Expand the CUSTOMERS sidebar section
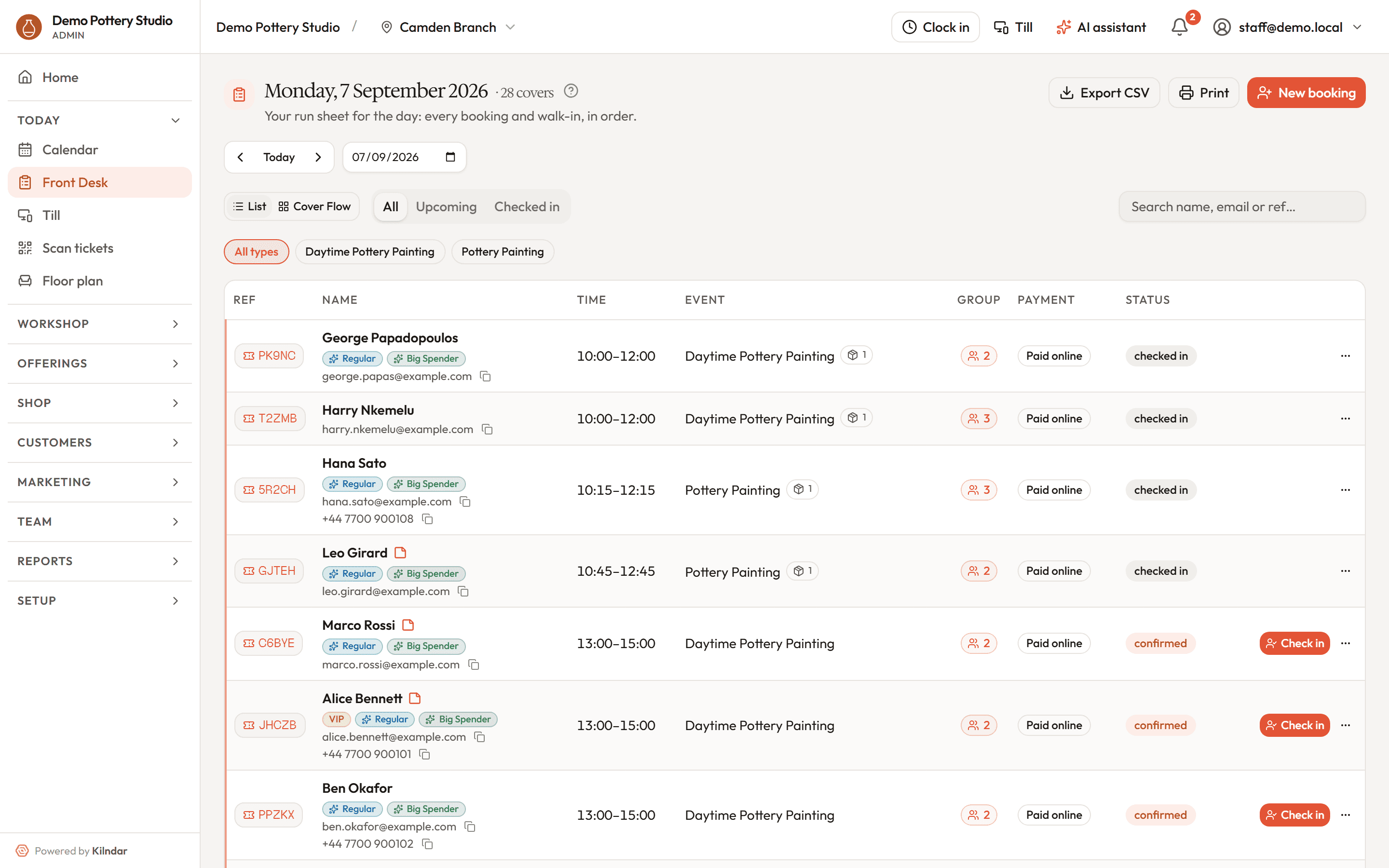The image size is (1389, 868). click(x=99, y=443)
